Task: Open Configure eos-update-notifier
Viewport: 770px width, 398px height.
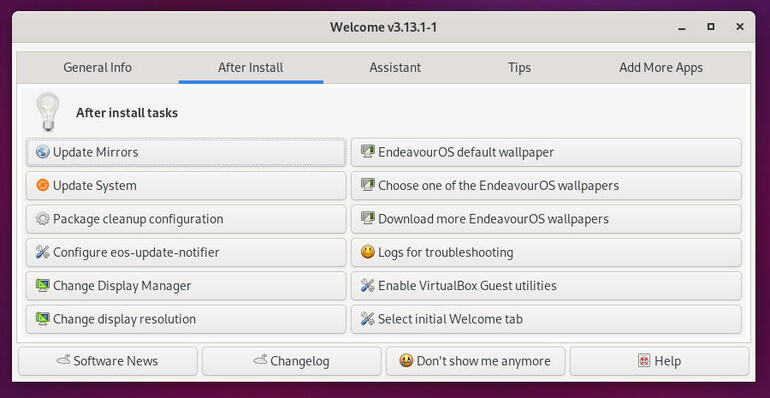Action: [186, 253]
